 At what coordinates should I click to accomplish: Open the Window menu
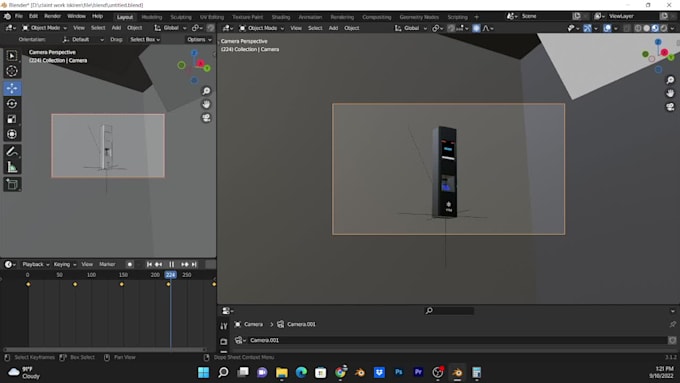pos(76,16)
